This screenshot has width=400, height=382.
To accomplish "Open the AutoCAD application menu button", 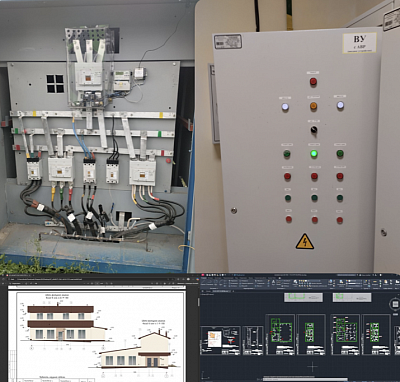I will coord(203,275).
